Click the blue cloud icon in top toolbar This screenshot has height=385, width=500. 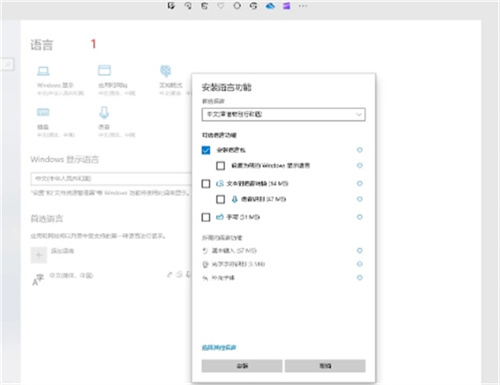(270, 6)
